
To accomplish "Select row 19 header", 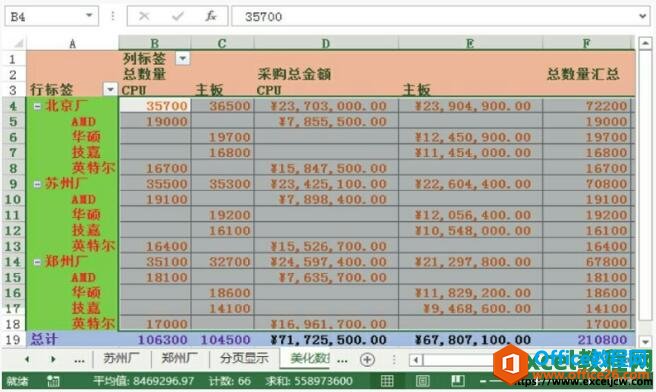I will pos(13,339).
